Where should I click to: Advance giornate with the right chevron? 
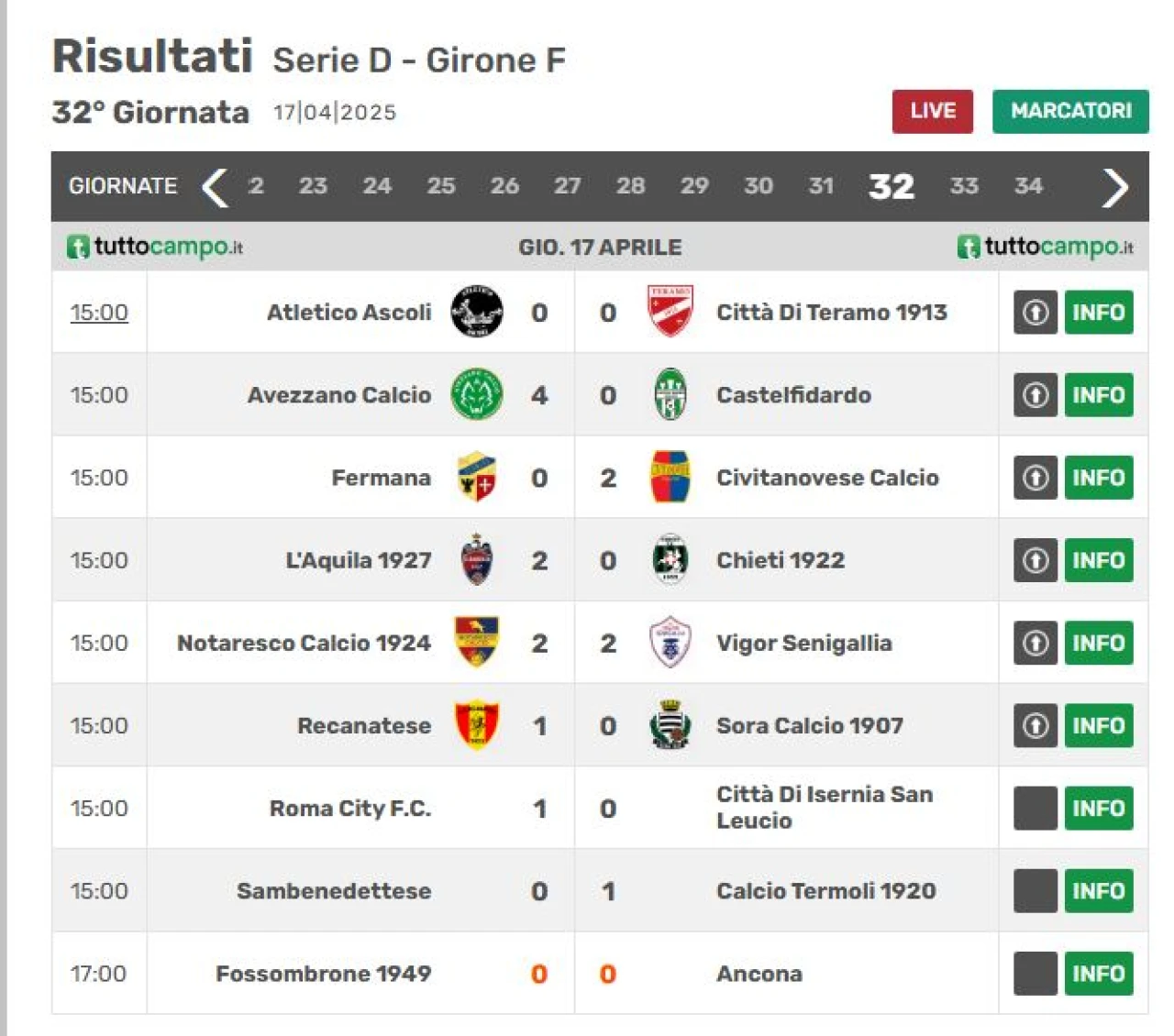[x=1114, y=187]
